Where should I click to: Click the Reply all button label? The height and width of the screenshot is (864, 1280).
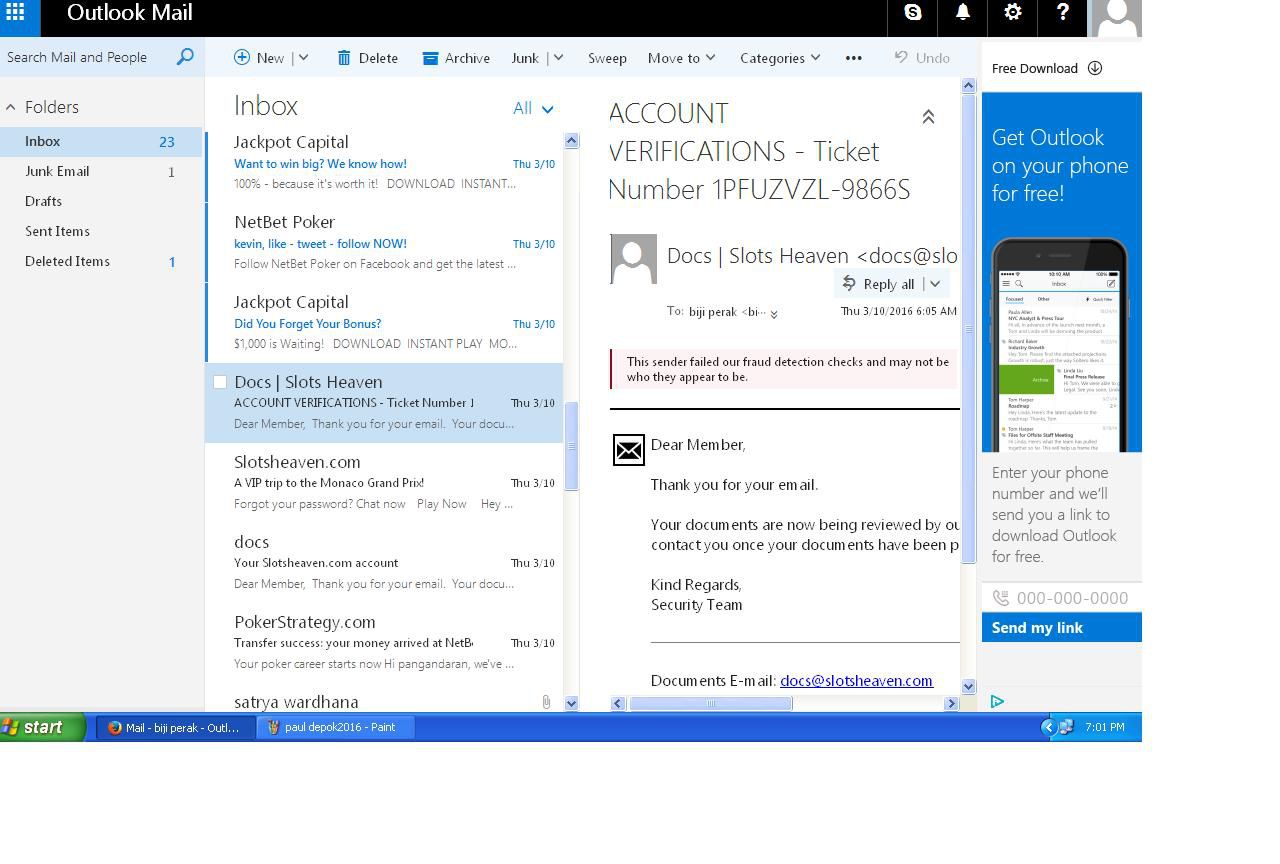click(889, 284)
